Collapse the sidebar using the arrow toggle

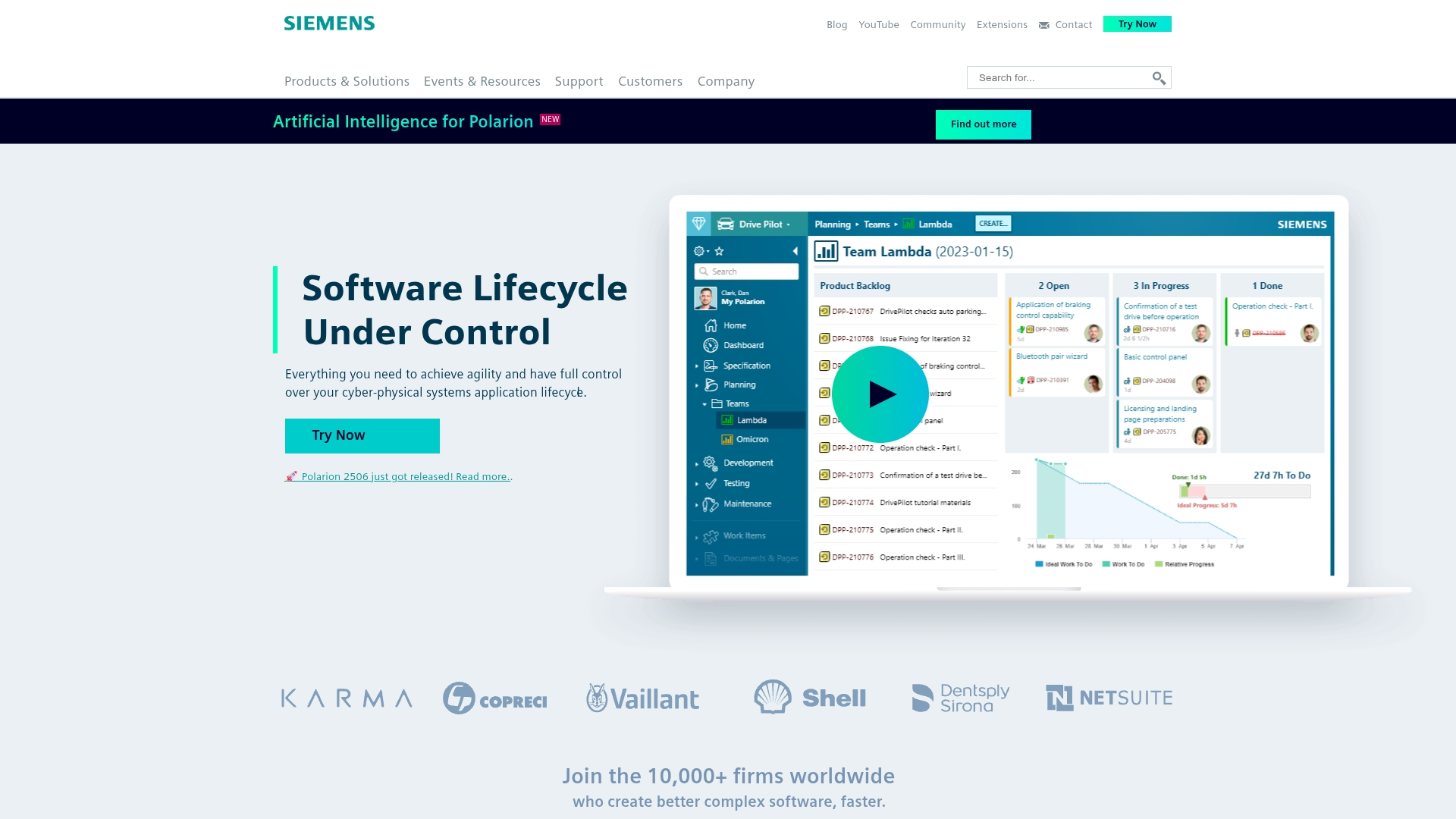click(795, 250)
